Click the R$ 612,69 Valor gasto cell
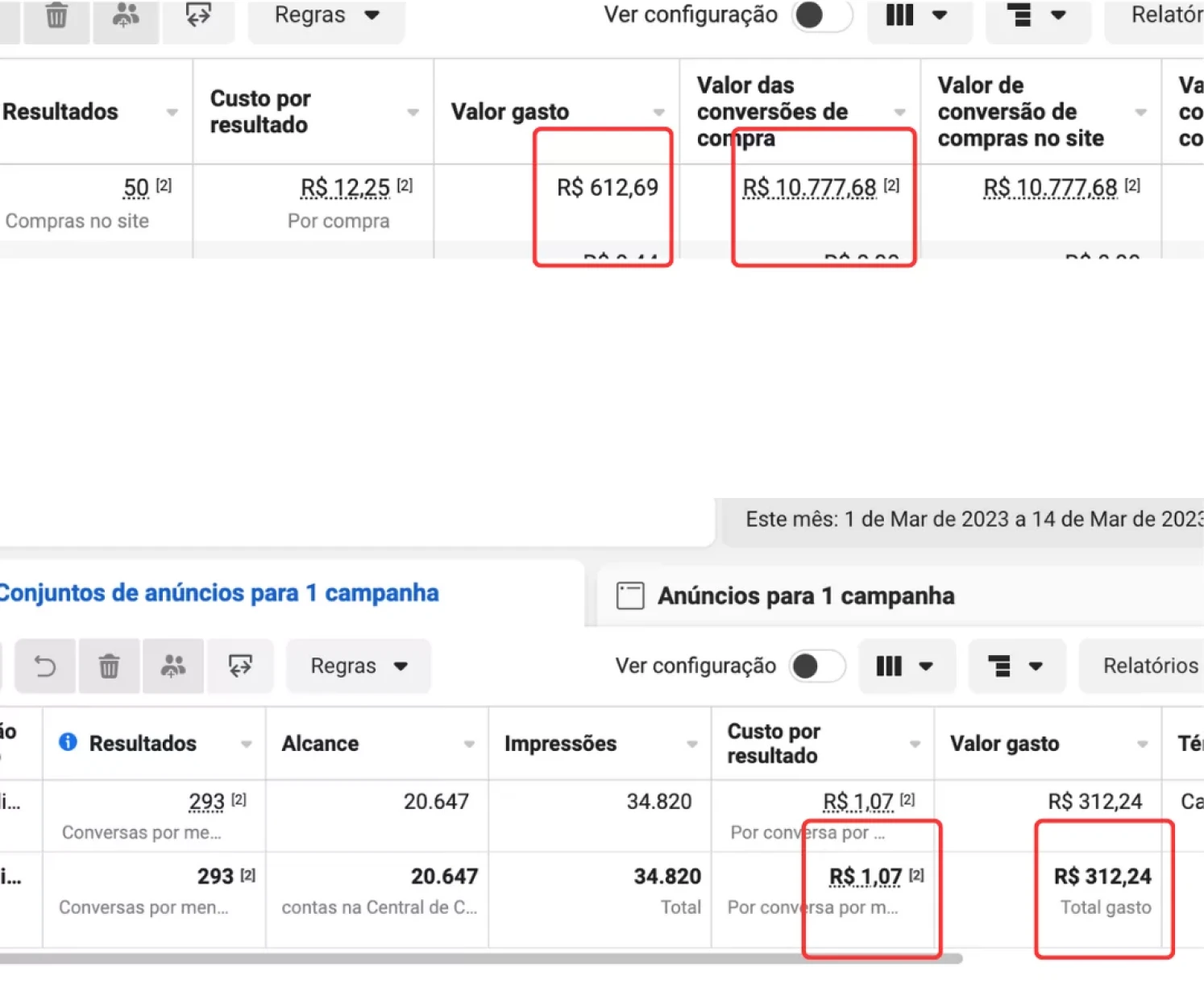The height and width of the screenshot is (996, 1204). (608, 187)
